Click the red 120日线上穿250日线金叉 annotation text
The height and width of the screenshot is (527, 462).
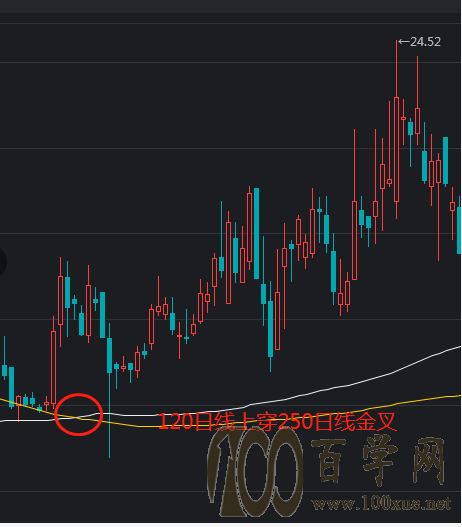click(x=277, y=422)
